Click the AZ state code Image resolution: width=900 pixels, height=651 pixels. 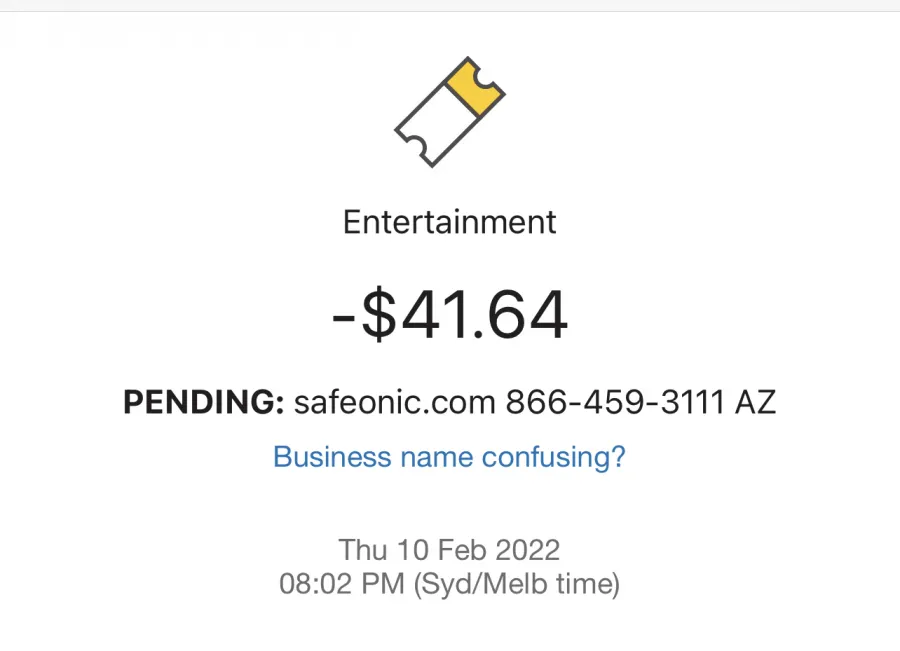[755, 401]
